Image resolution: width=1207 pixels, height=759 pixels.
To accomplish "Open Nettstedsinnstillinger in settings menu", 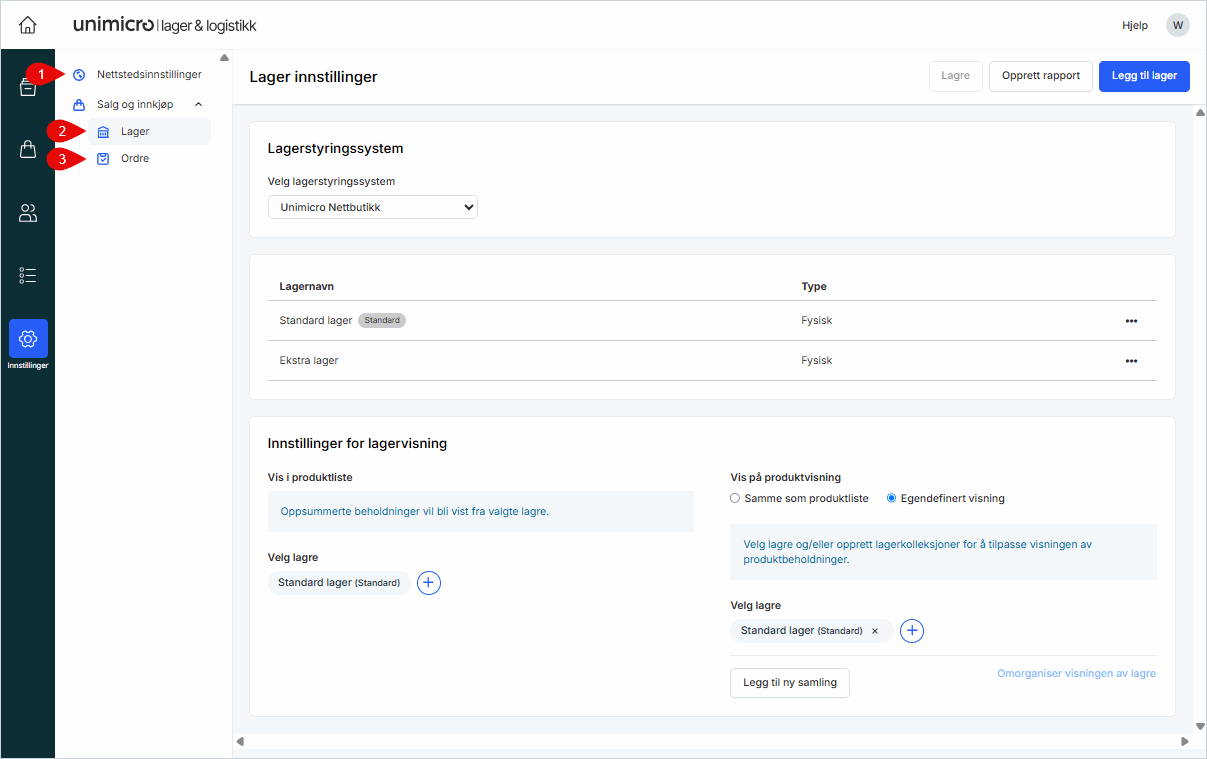I will coord(148,75).
